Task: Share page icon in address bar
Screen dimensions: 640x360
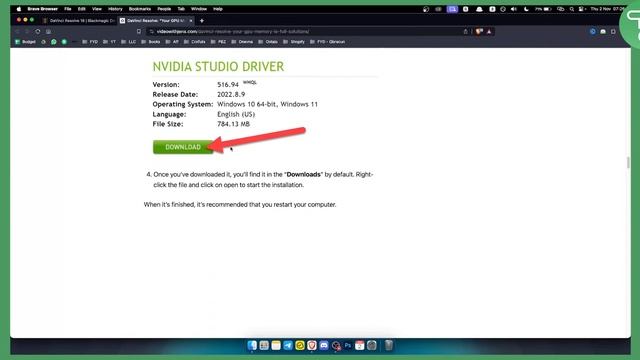Action: [465, 31]
